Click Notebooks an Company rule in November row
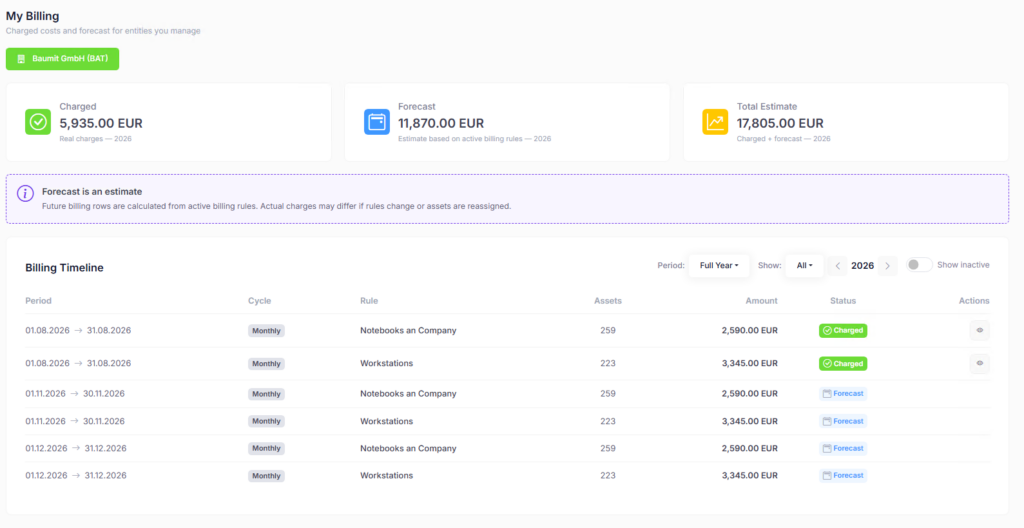 (x=408, y=393)
